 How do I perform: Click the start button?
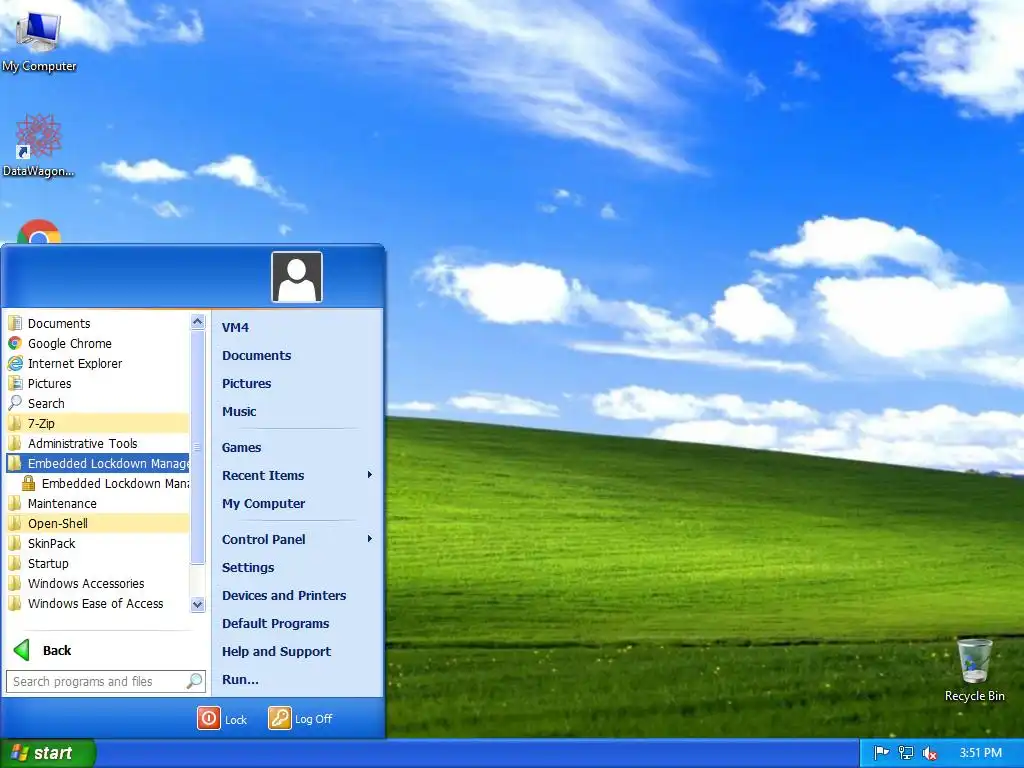pyautogui.click(x=48, y=753)
